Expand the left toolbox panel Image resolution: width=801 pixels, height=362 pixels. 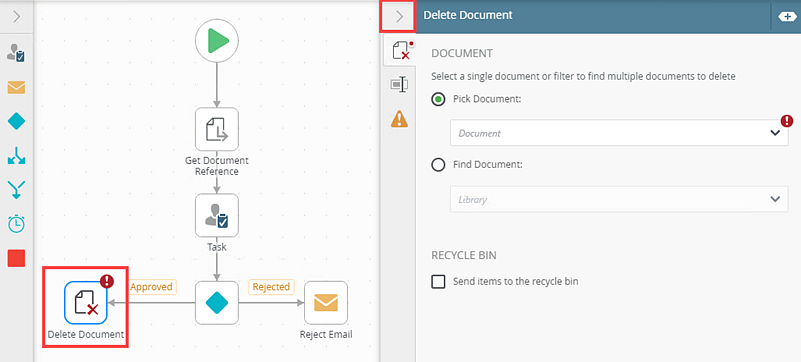tap(16, 17)
